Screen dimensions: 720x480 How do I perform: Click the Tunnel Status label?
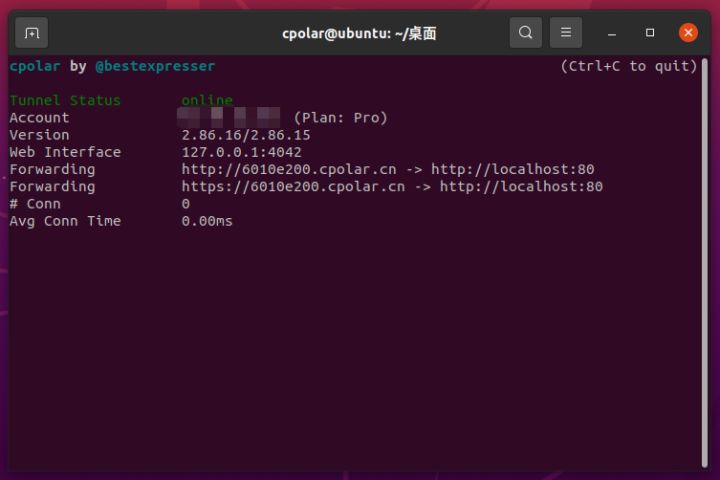(x=65, y=100)
